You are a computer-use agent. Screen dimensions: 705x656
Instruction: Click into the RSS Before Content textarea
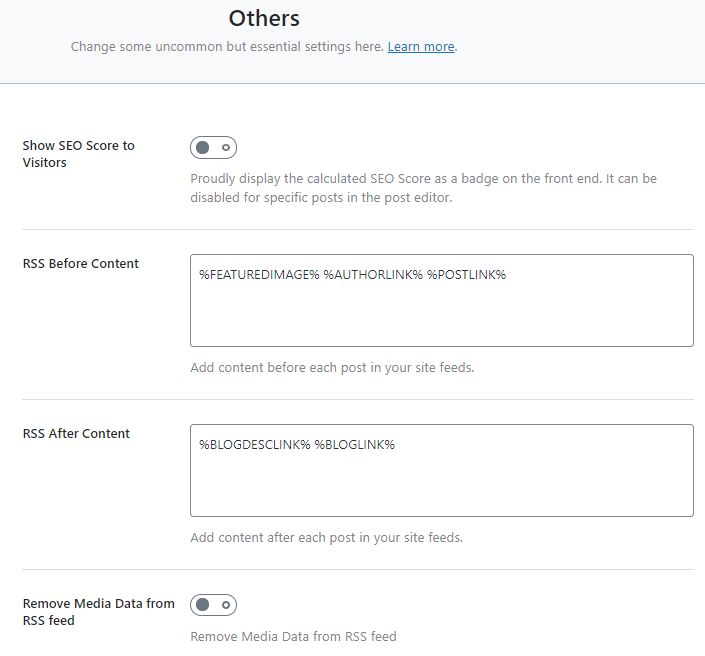click(442, 300)
